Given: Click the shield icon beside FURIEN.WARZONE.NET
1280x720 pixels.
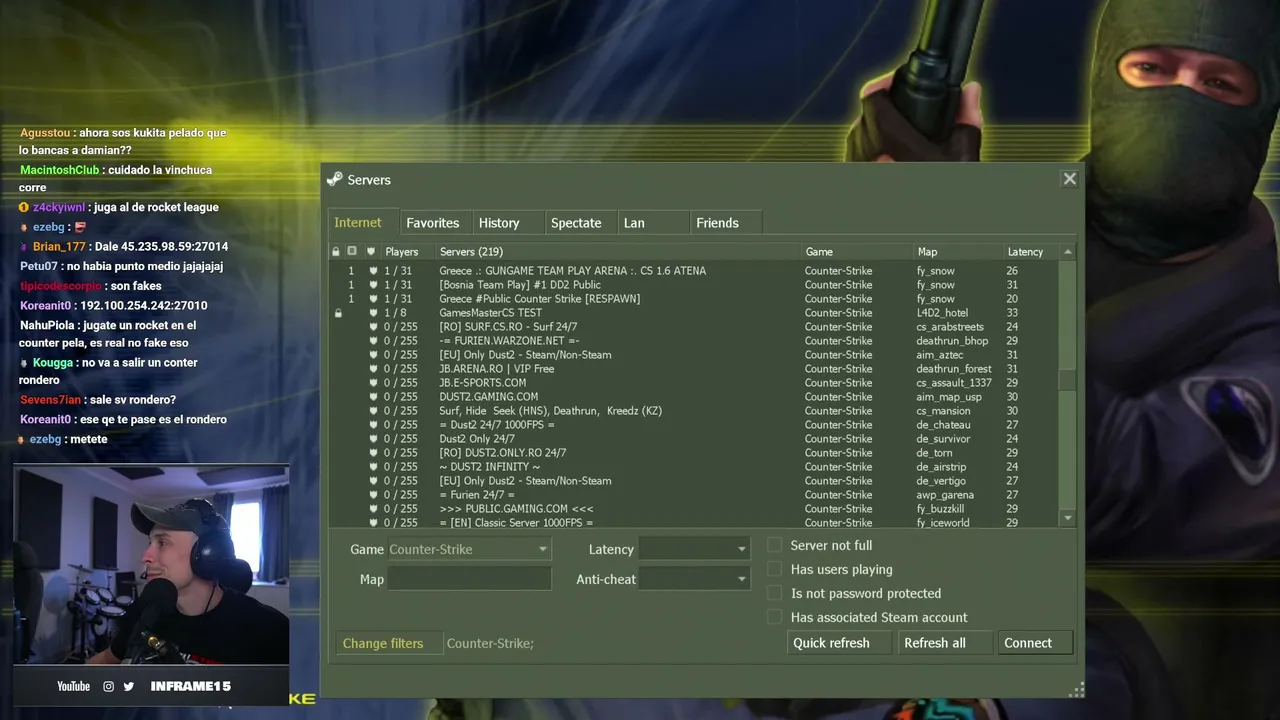Looking at the screenshot, I should click(373, 341).
